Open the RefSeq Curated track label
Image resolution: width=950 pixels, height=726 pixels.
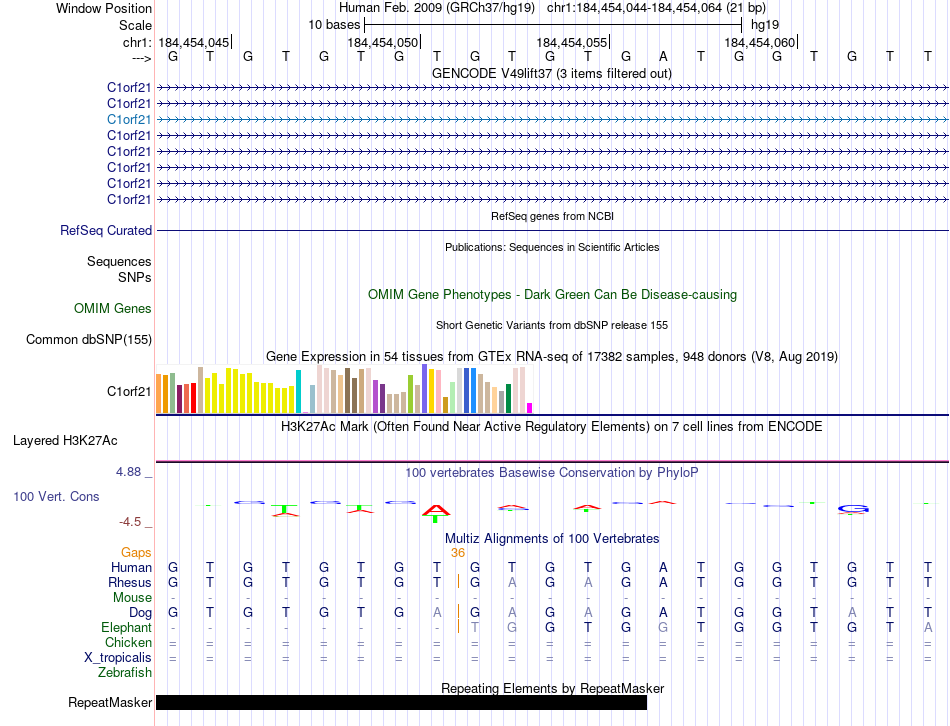pos(106,230)
